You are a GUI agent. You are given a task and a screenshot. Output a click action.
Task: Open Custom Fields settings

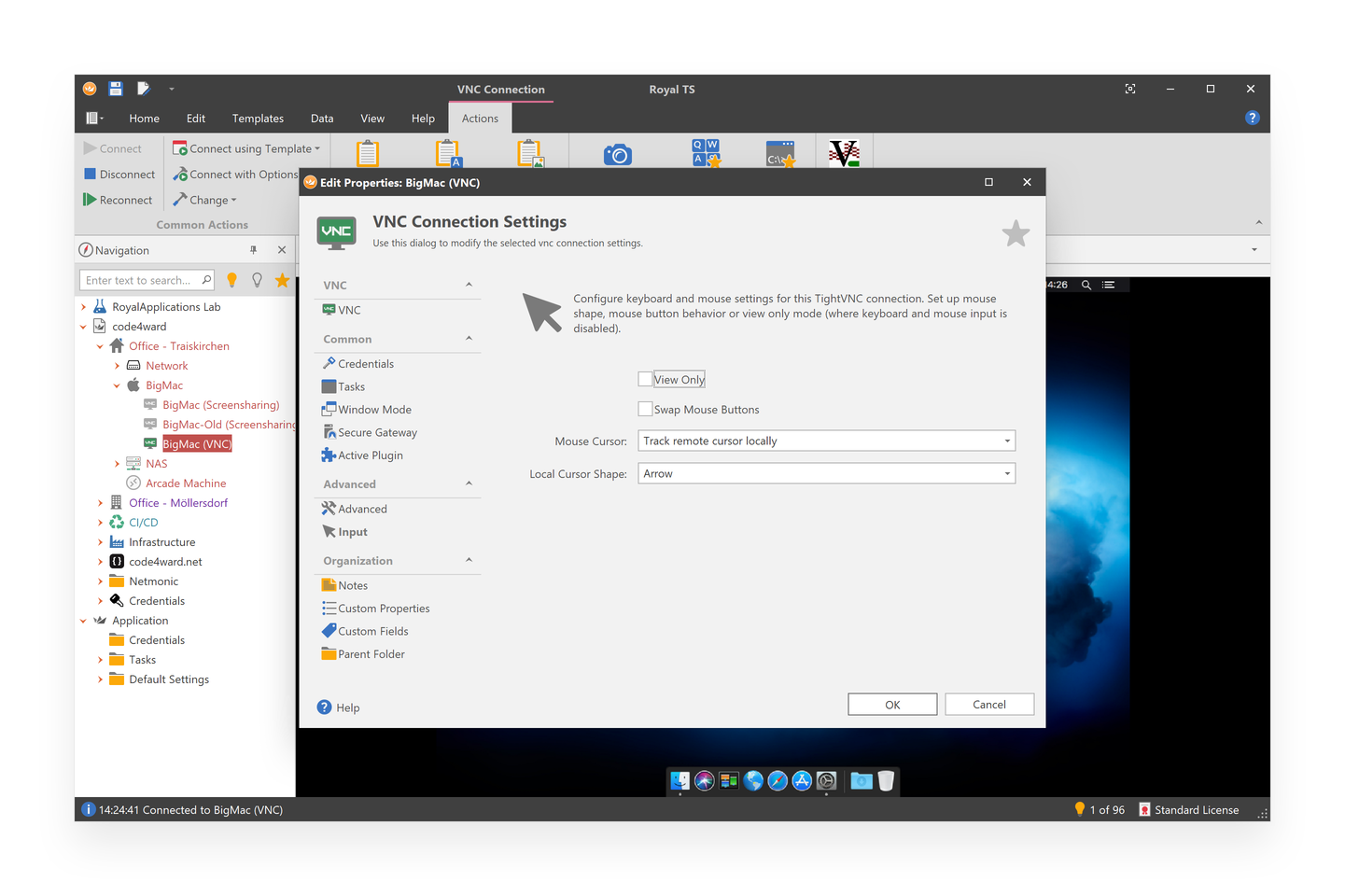(371, 630)
